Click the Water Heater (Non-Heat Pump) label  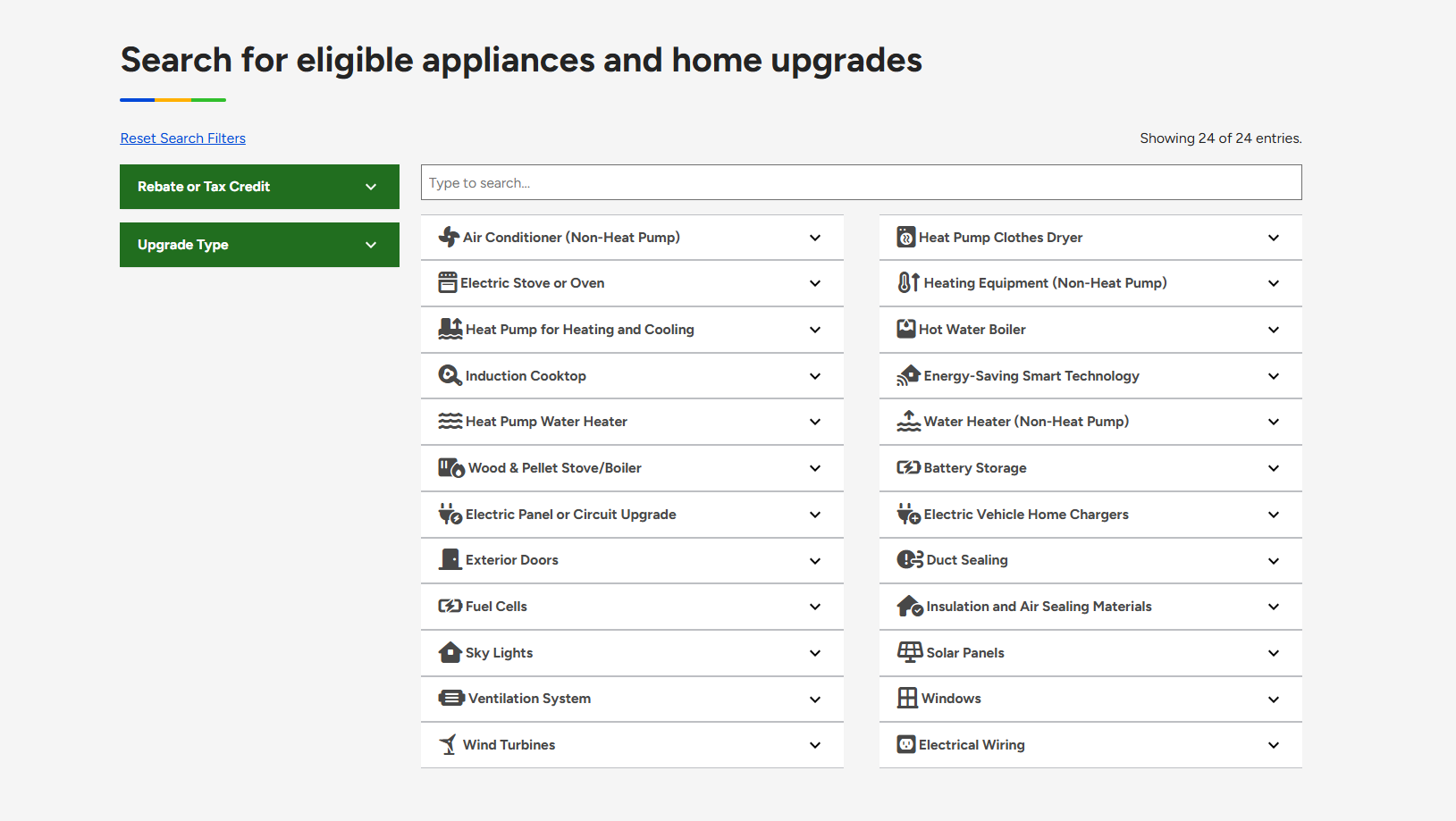(1026, 422)
